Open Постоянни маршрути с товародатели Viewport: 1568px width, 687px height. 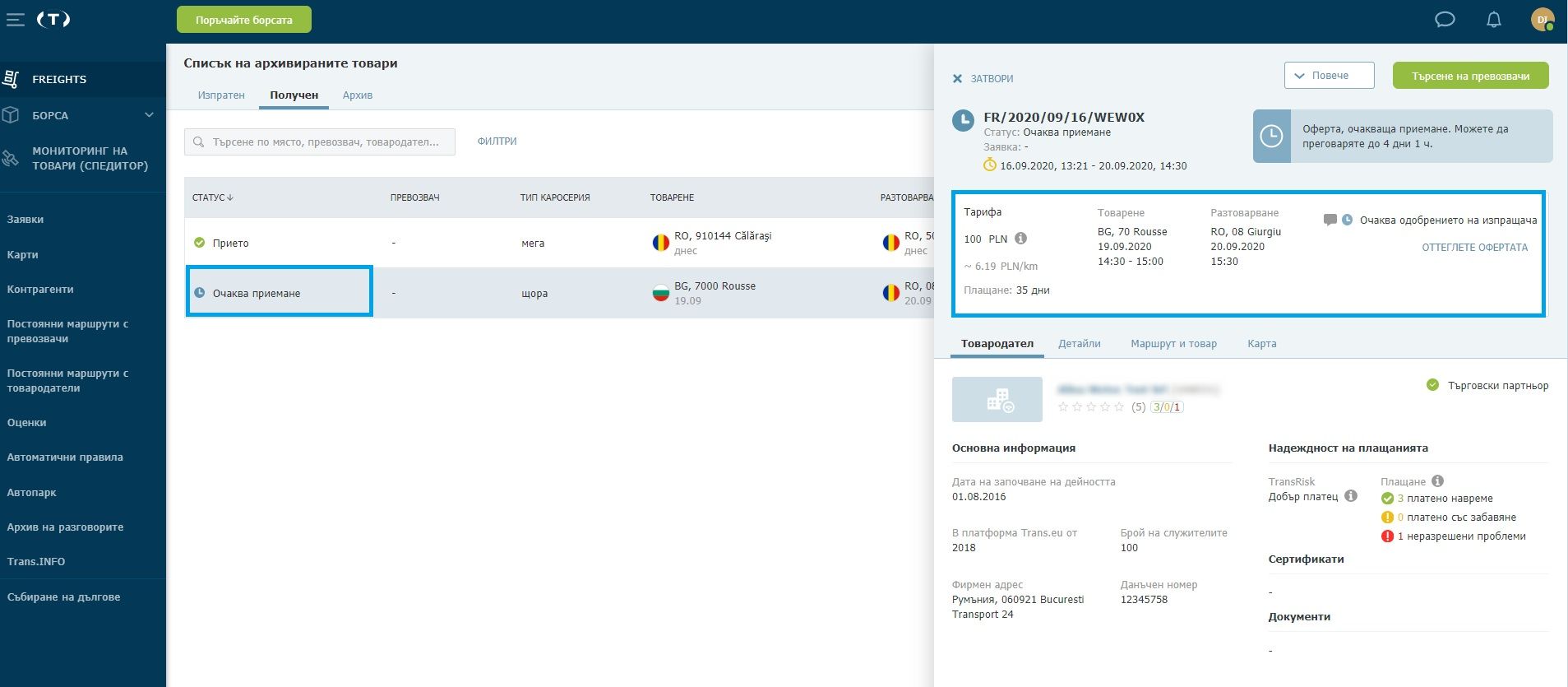coord(67,381)
